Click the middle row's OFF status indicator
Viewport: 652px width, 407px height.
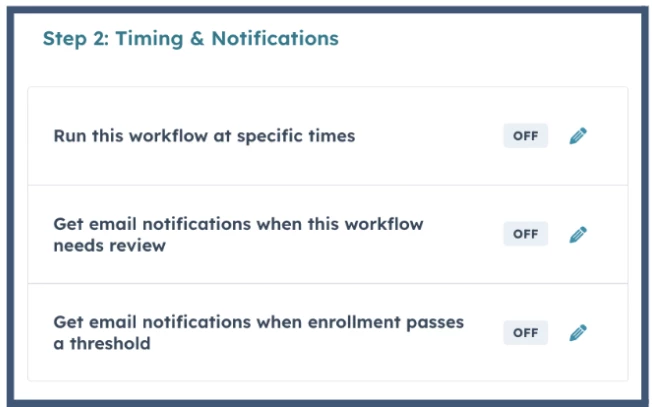525,234
